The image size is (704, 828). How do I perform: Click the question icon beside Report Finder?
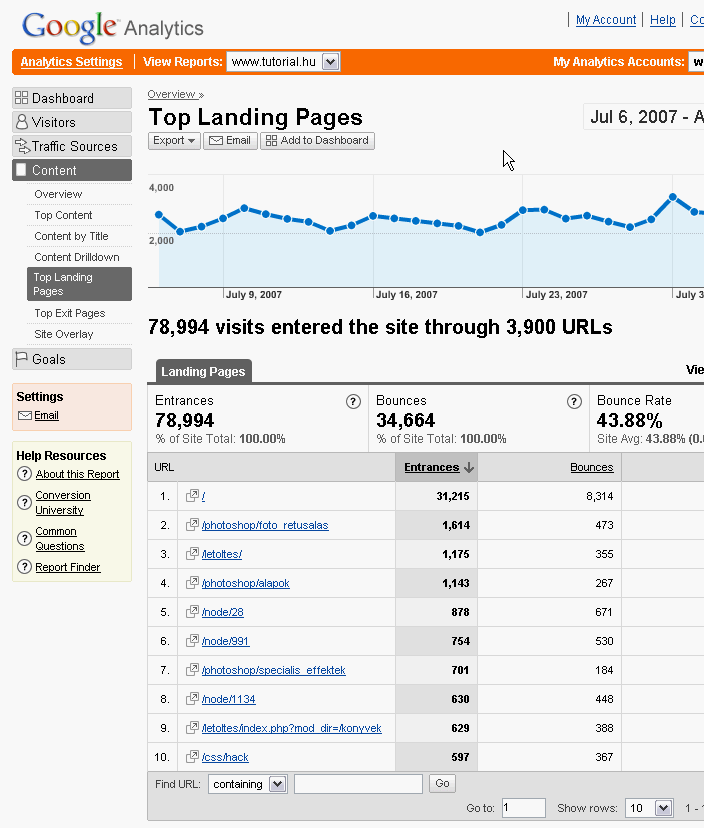click(24, 567)
